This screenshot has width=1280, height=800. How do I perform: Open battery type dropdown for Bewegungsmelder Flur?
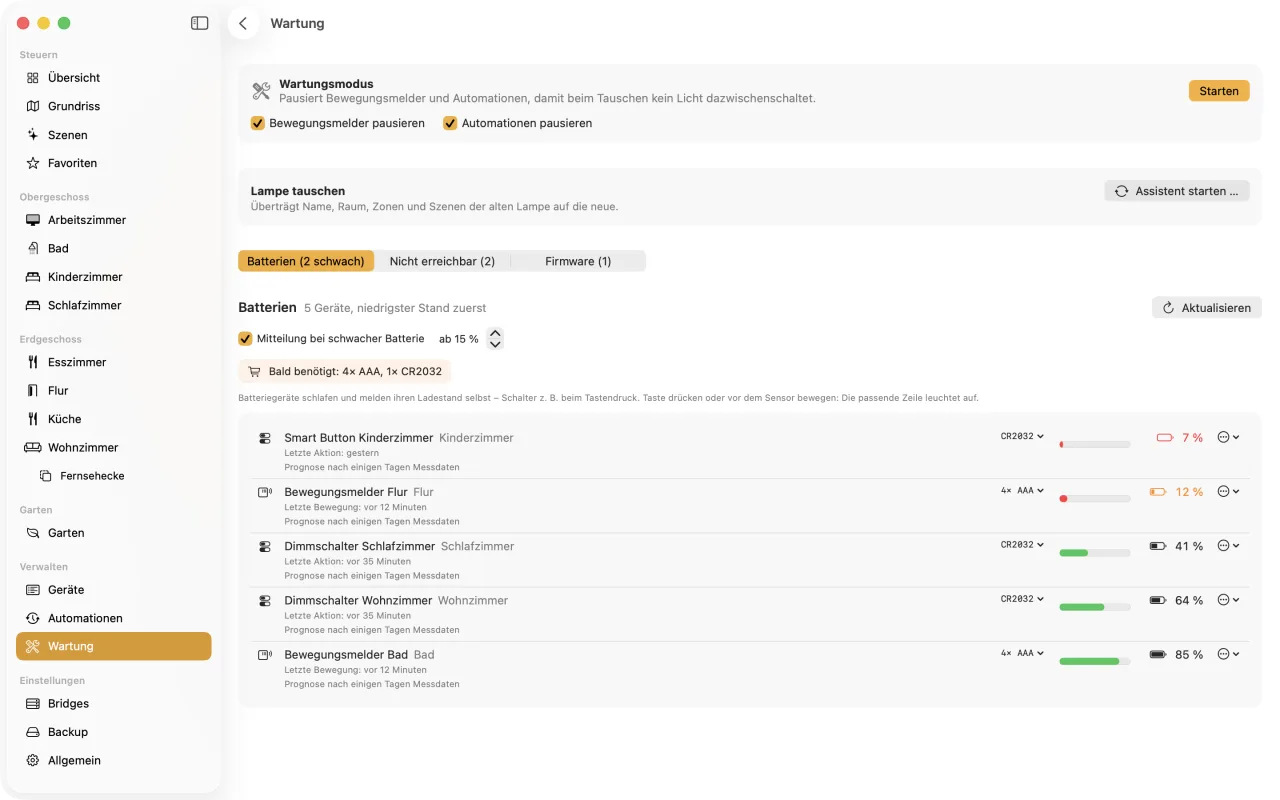pos(1022,490)
